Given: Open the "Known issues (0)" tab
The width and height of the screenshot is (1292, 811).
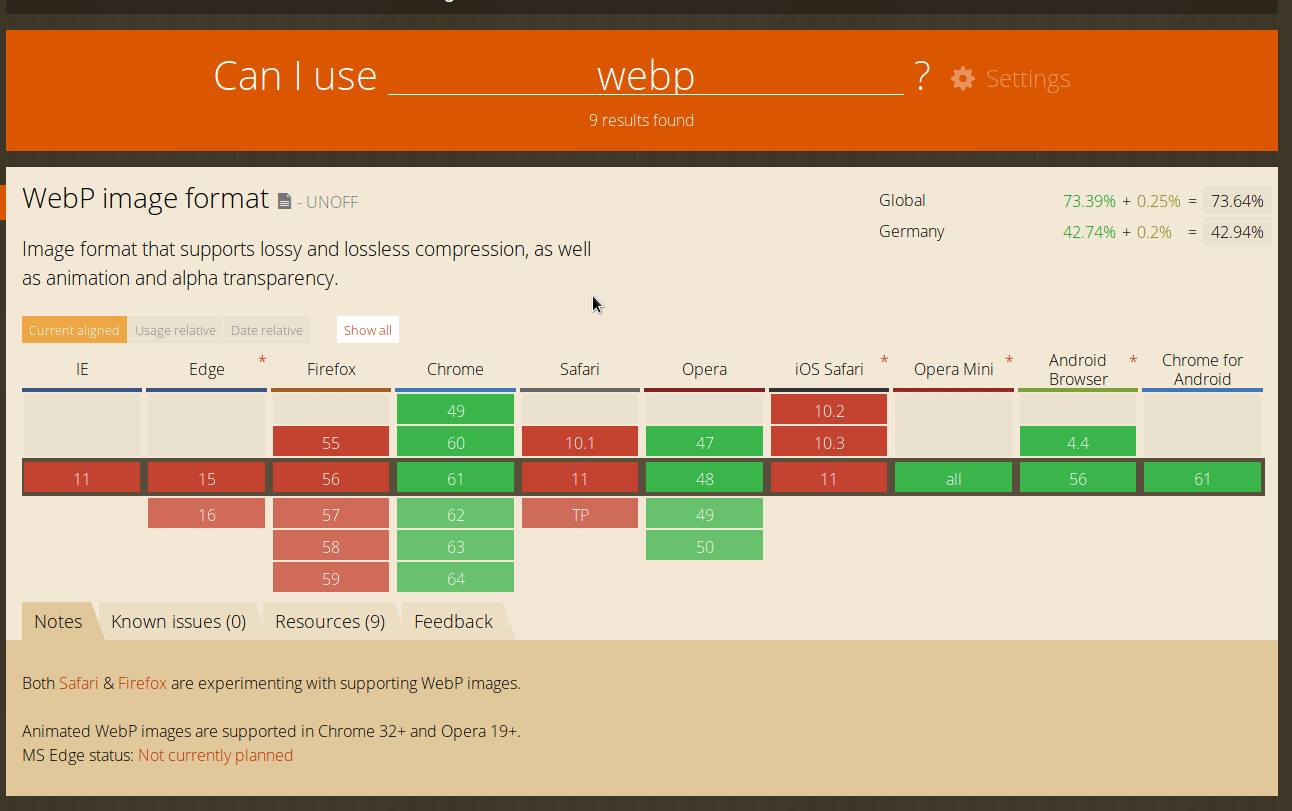Looking at the screenshot, I should tap(177, 621).
